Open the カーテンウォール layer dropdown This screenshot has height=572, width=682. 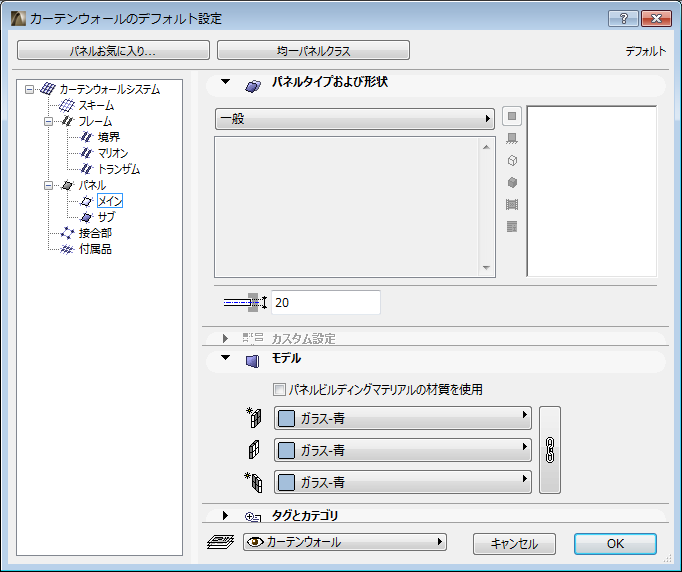[x=345, y=542]
